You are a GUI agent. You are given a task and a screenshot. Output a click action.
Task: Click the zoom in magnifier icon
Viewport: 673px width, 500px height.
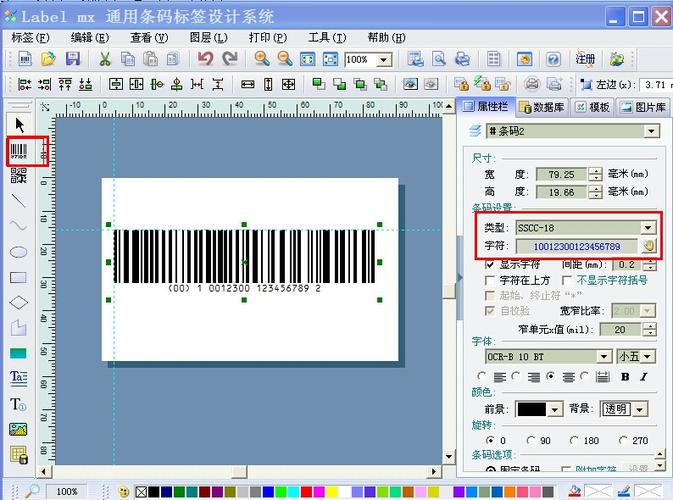262,60
